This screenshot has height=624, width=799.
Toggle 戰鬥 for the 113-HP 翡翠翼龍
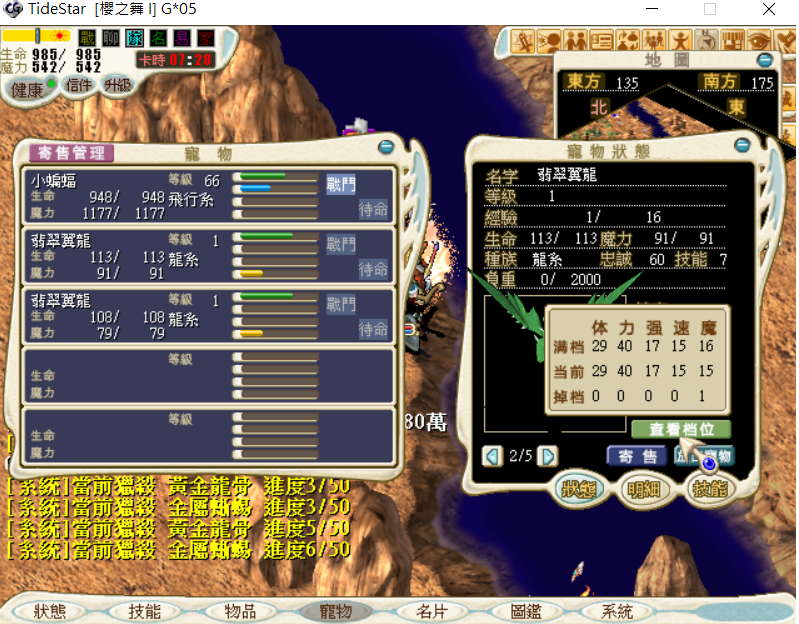(x=341, y=244)
